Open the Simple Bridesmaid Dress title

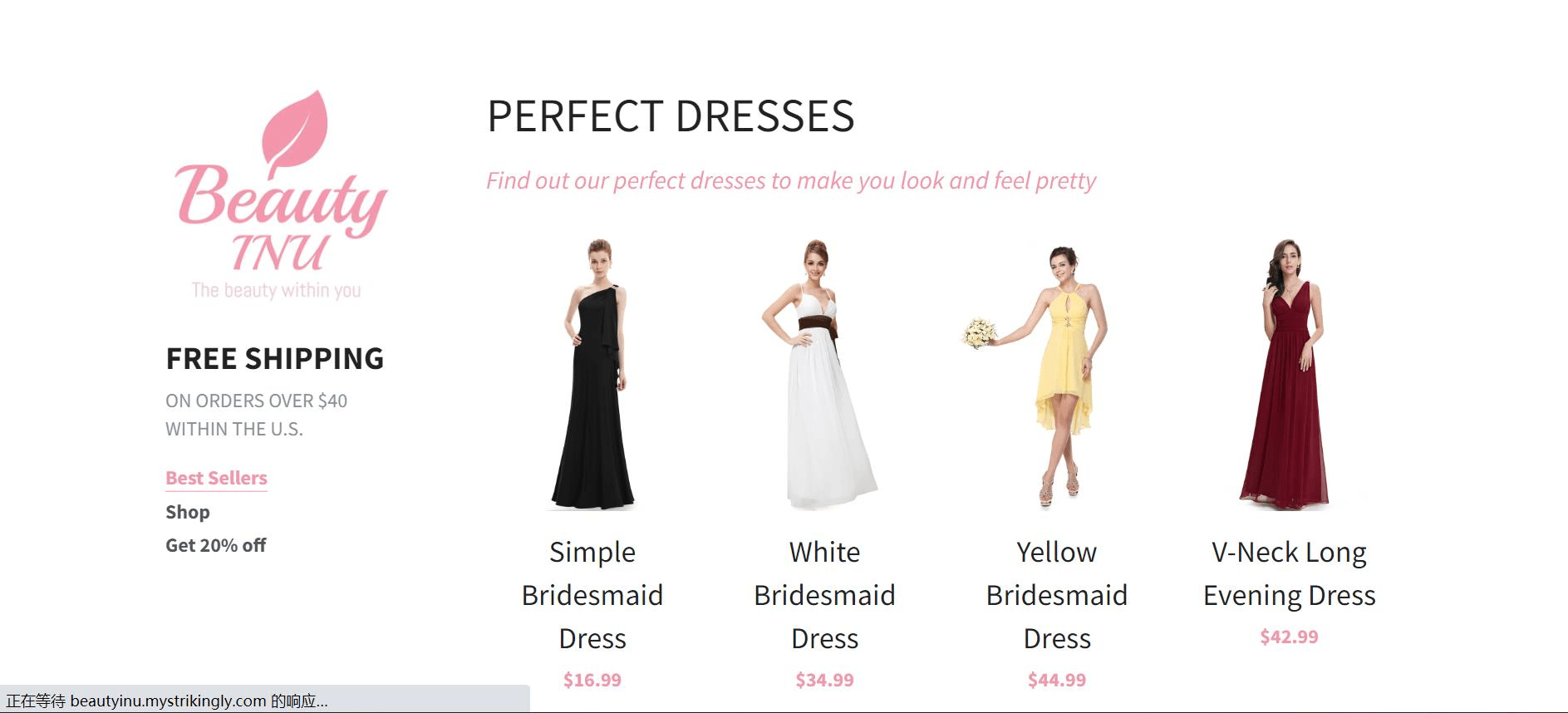592,595
